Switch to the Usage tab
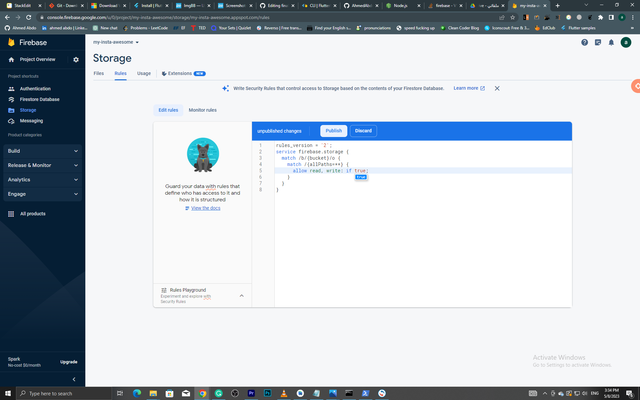Screen dimensions: 640x400 pos(144,73)
